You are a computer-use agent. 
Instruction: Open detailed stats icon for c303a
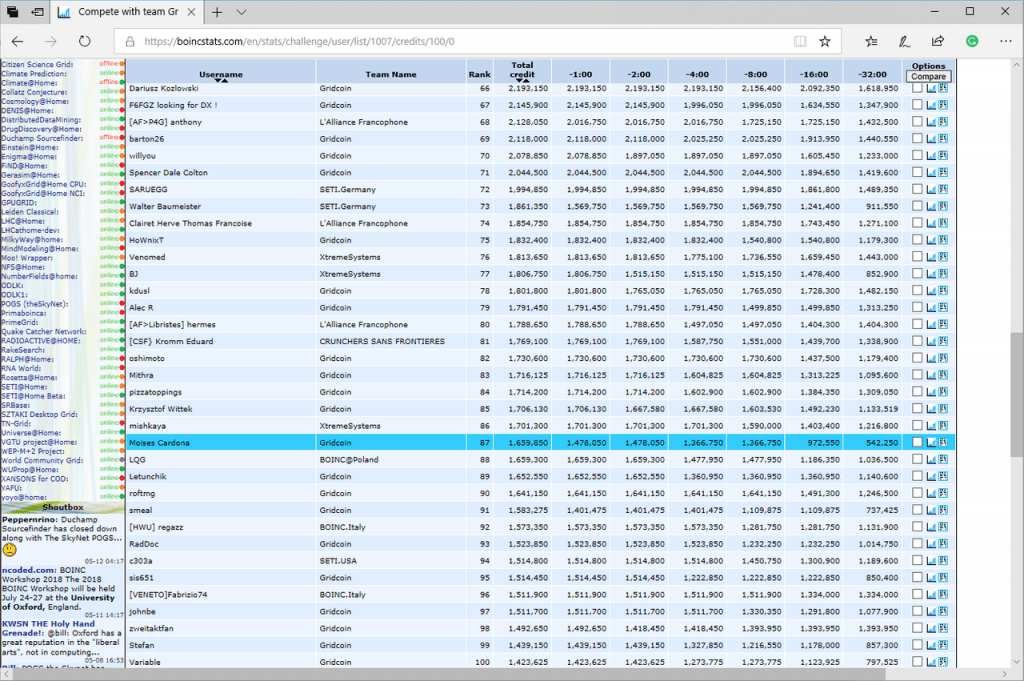943,560
